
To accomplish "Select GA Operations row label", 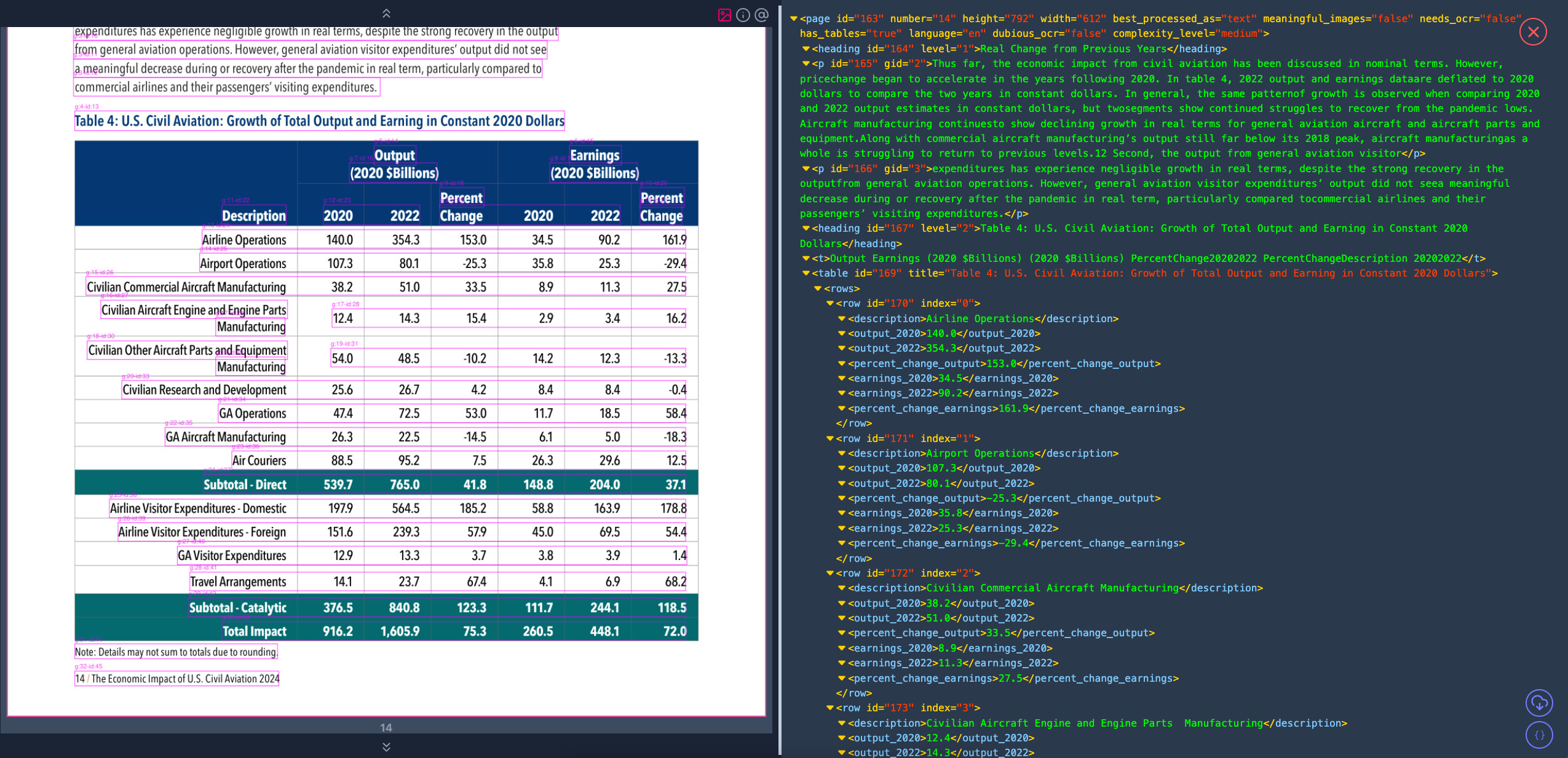I will (253, 413).
